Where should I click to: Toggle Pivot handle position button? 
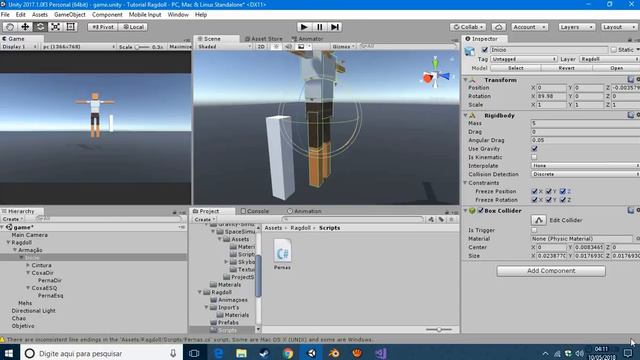tap(103, 27)
